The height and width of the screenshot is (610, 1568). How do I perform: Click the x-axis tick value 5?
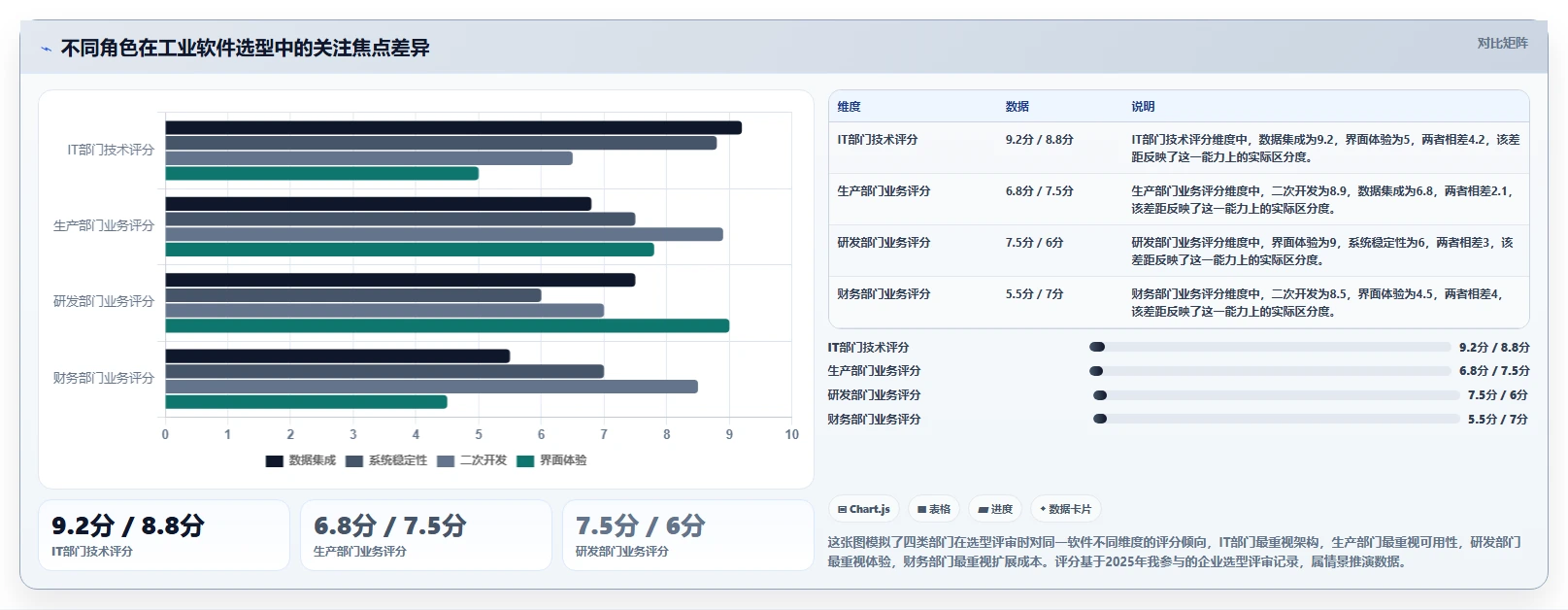pyautogui.click(x=479, y=434)
